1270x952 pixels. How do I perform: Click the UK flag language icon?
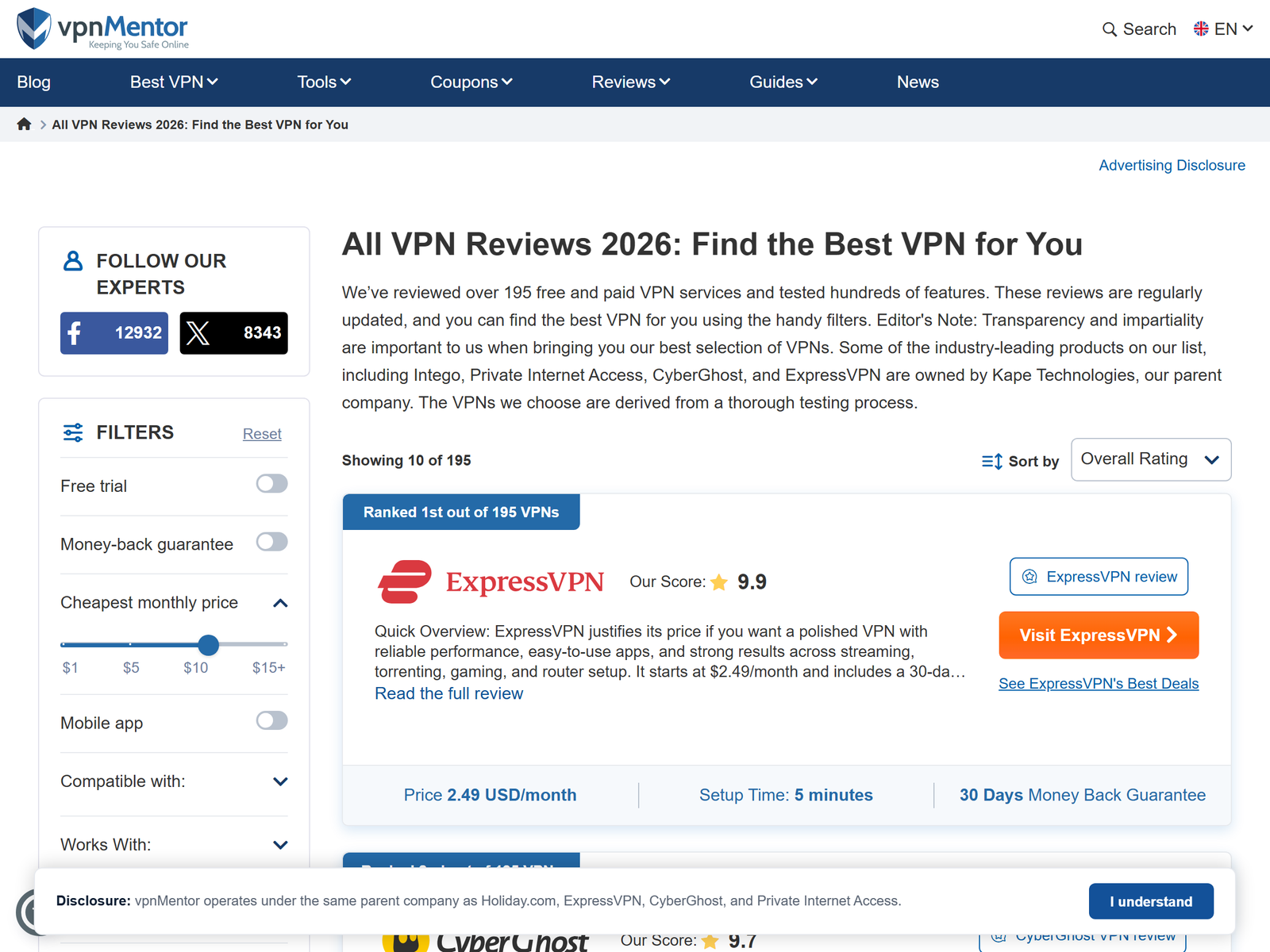(1201, 29)
